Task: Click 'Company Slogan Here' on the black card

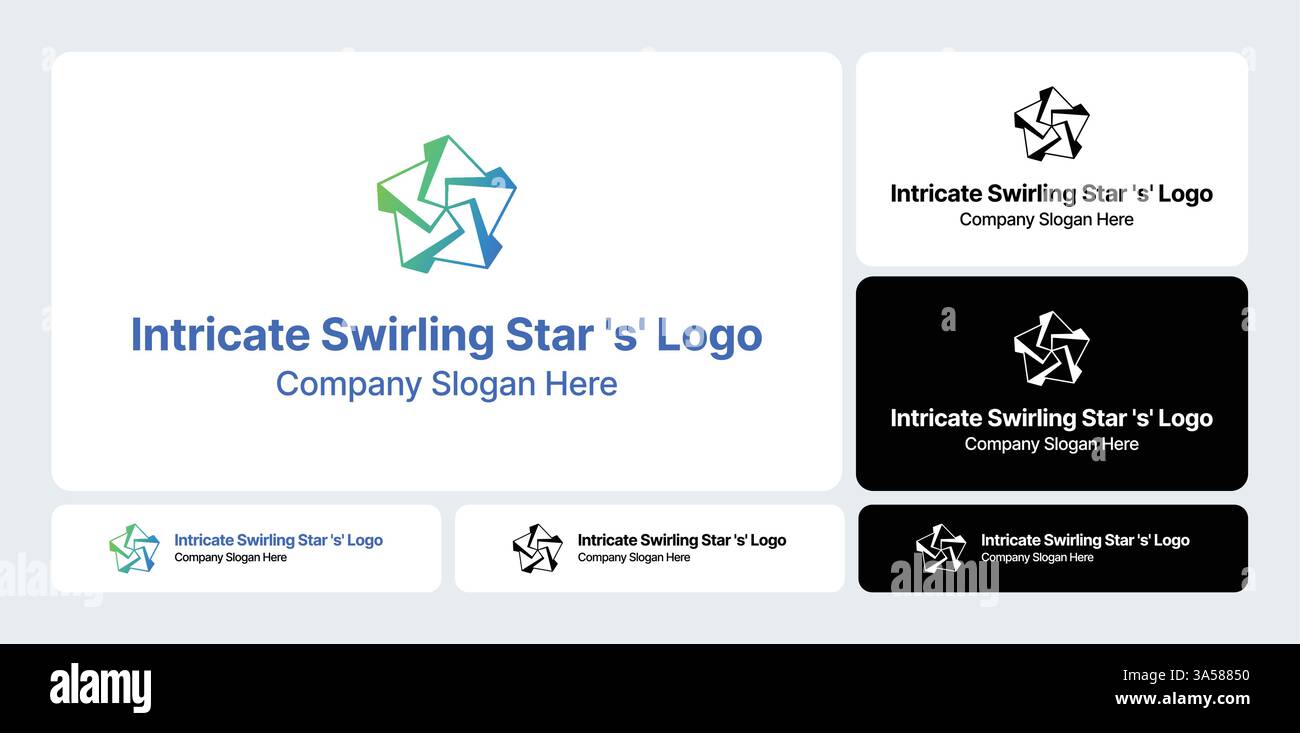Action: click(x=1051, y=444)
